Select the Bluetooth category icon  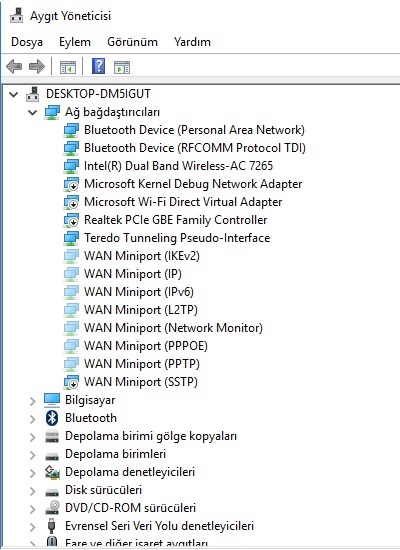[x=52, y=418]
